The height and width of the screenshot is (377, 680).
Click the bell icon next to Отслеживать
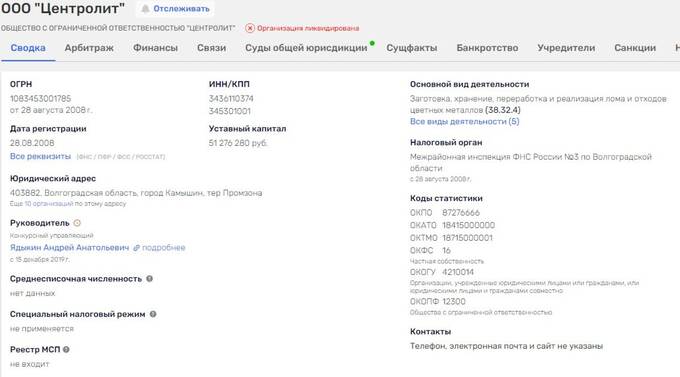point(145,9)
